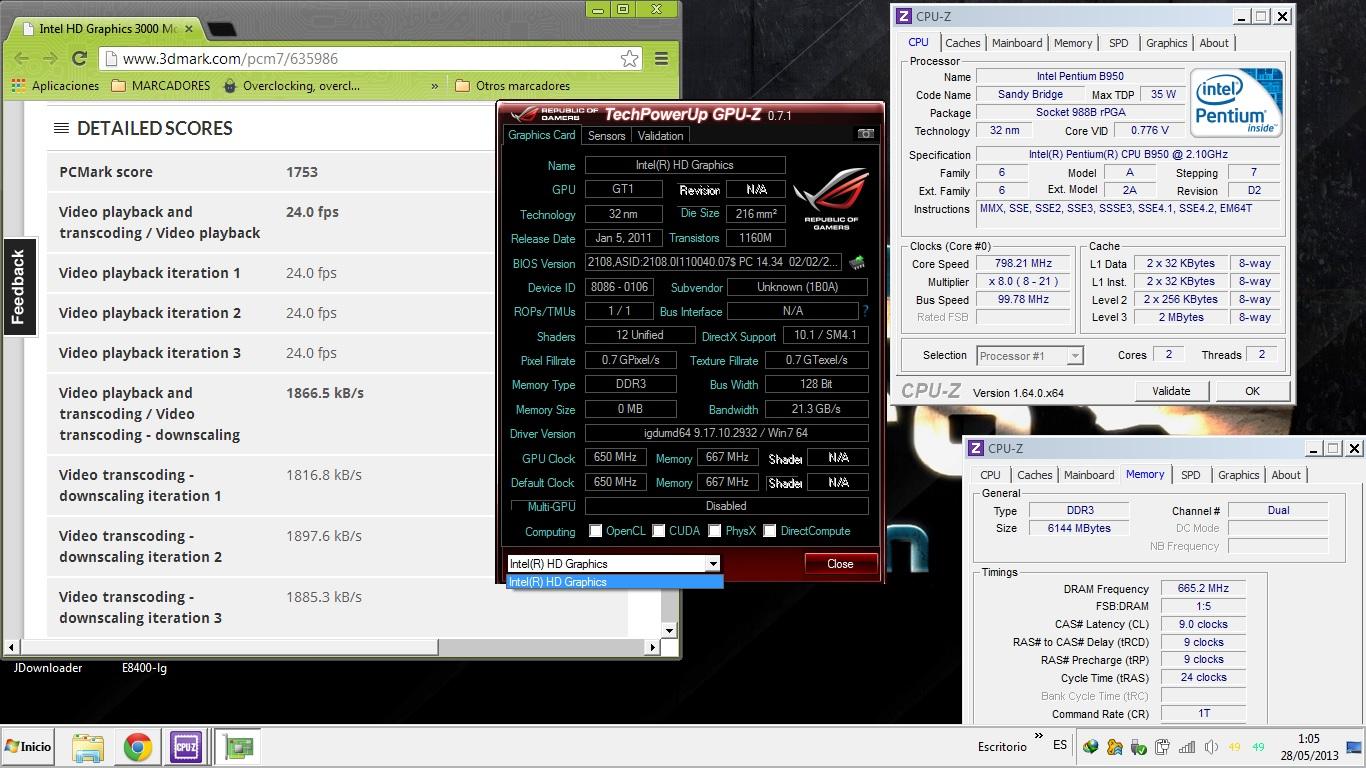Viewport: 1366px width, 768px height.
Task: Go back to the previous Chrome page
Action: point(21,59)
